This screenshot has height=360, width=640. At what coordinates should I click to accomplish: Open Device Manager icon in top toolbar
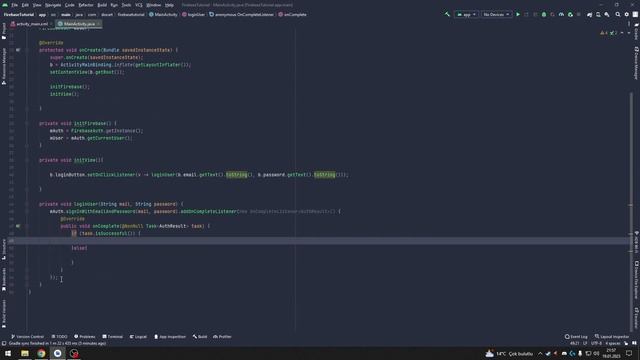point(598,14)
